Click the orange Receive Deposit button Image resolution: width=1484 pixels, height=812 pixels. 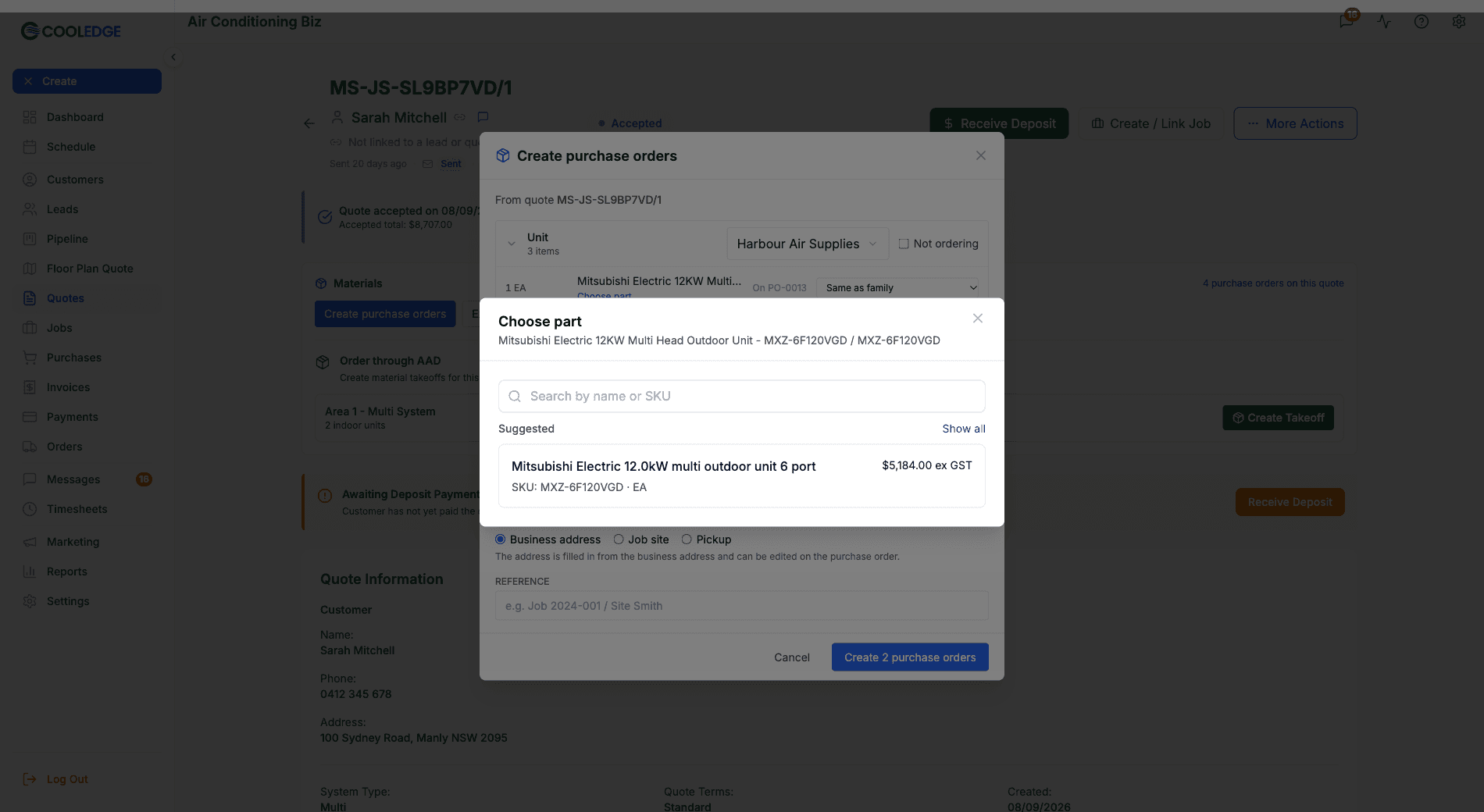(1290, 502)
